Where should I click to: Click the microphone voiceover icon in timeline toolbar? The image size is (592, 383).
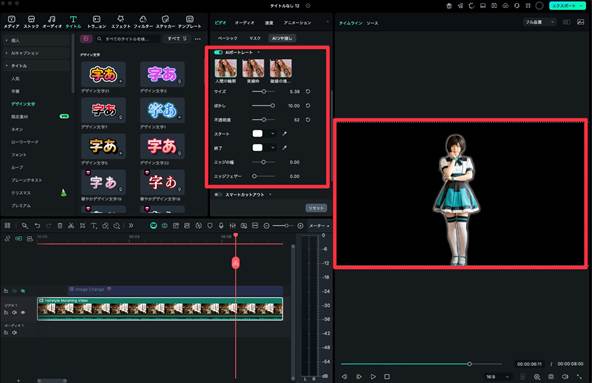pyautogui.click(x=221, y=225)
